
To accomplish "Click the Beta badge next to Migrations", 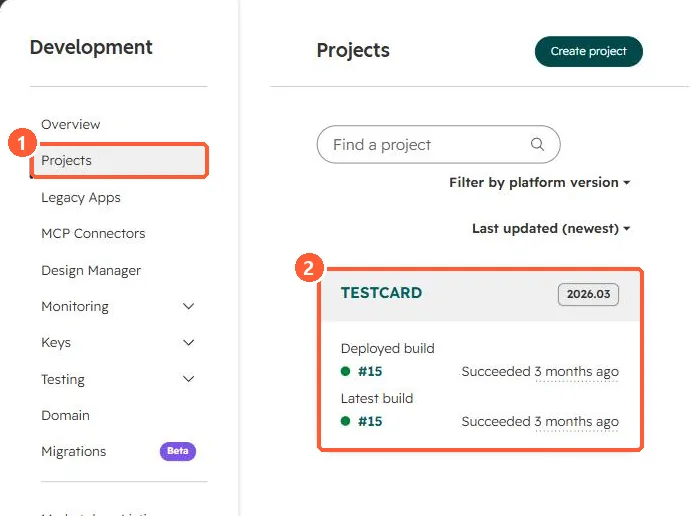I will point(178,451).
